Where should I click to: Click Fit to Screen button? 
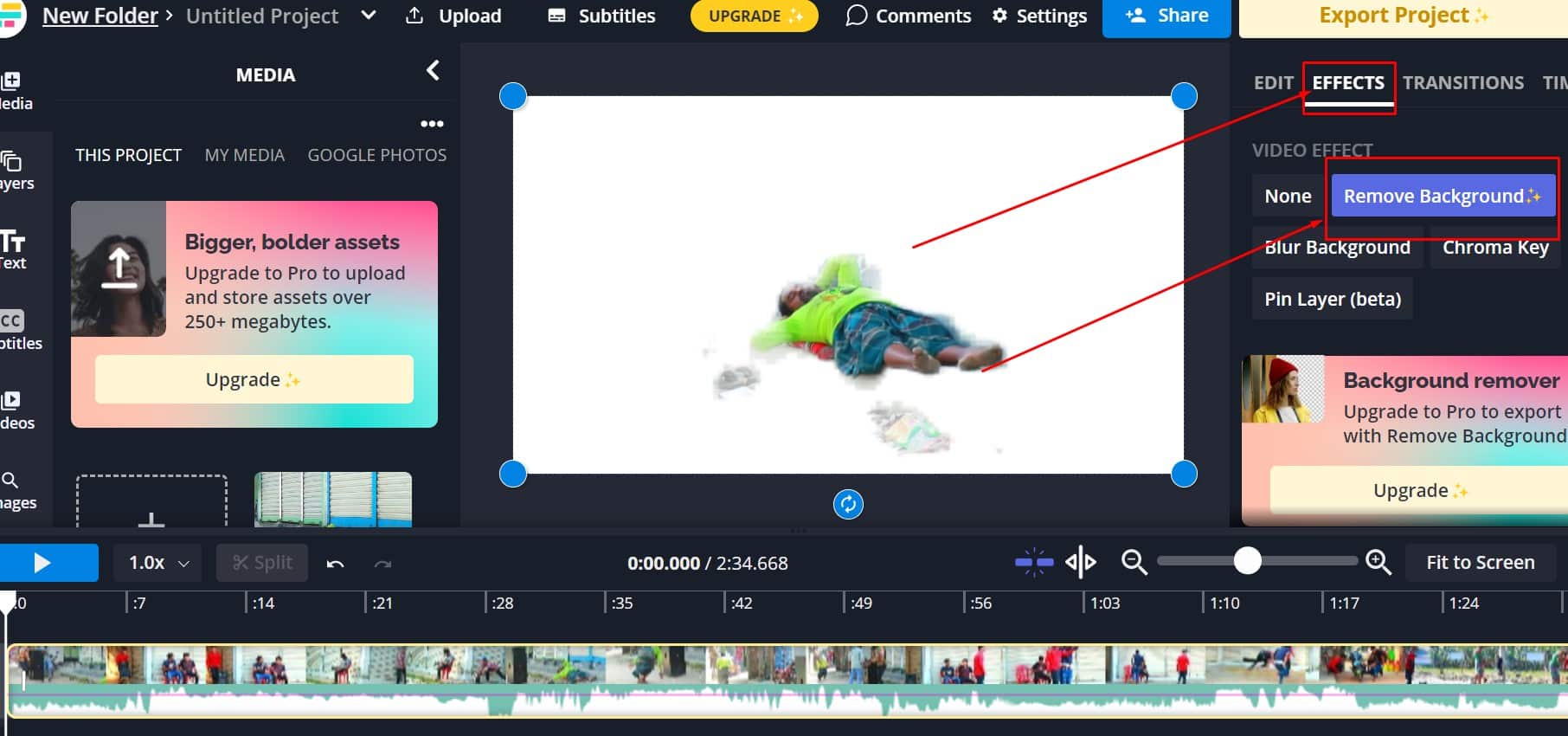click(1481, 563)
